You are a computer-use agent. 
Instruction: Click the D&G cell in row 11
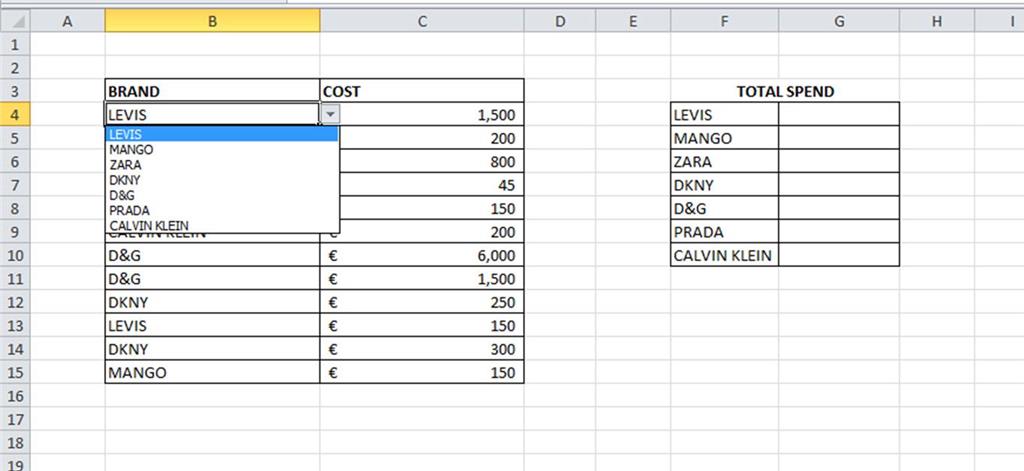(x=212, y=278)
